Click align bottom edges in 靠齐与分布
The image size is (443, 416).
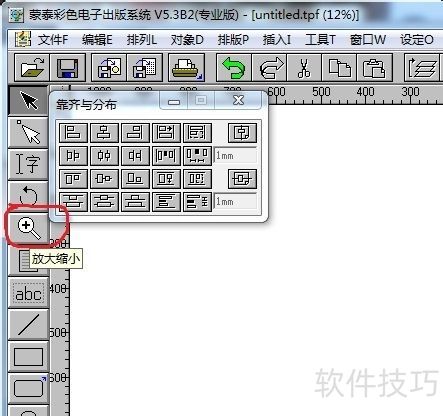pyautogui.click(x=135, y=179)
